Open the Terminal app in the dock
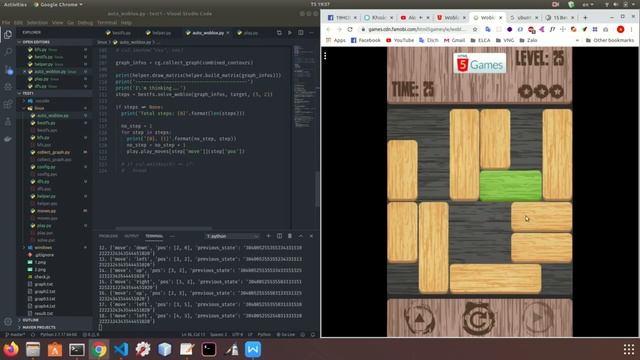This screenshot has width=640, height=360. [77, 350]
